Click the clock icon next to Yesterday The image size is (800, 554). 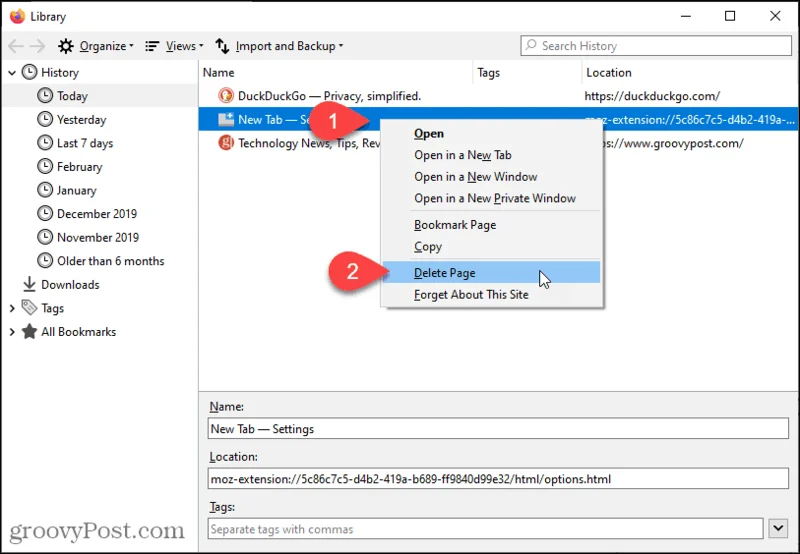click(45, 119)
